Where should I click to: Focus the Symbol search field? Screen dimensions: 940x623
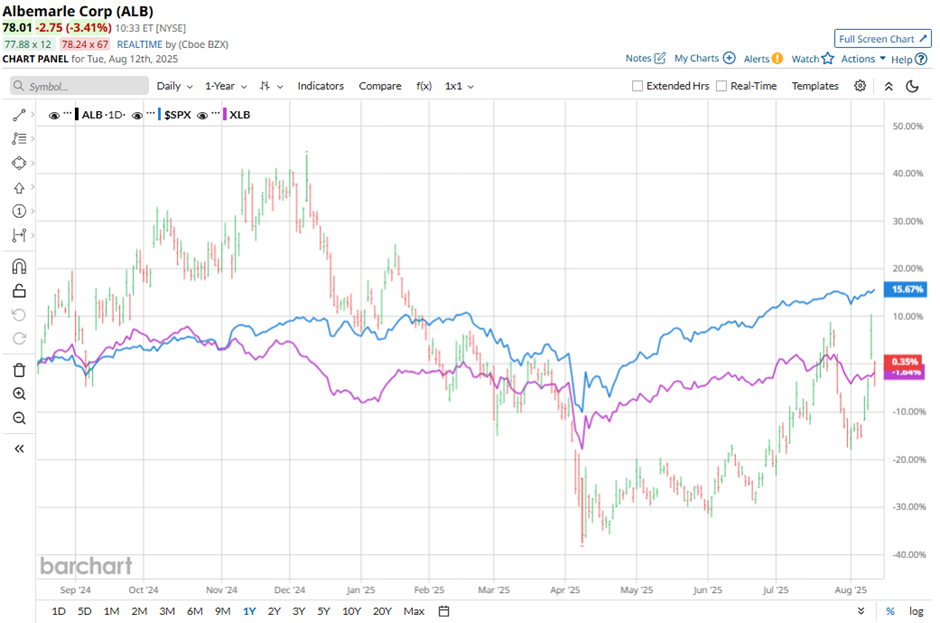click(79, 86)
